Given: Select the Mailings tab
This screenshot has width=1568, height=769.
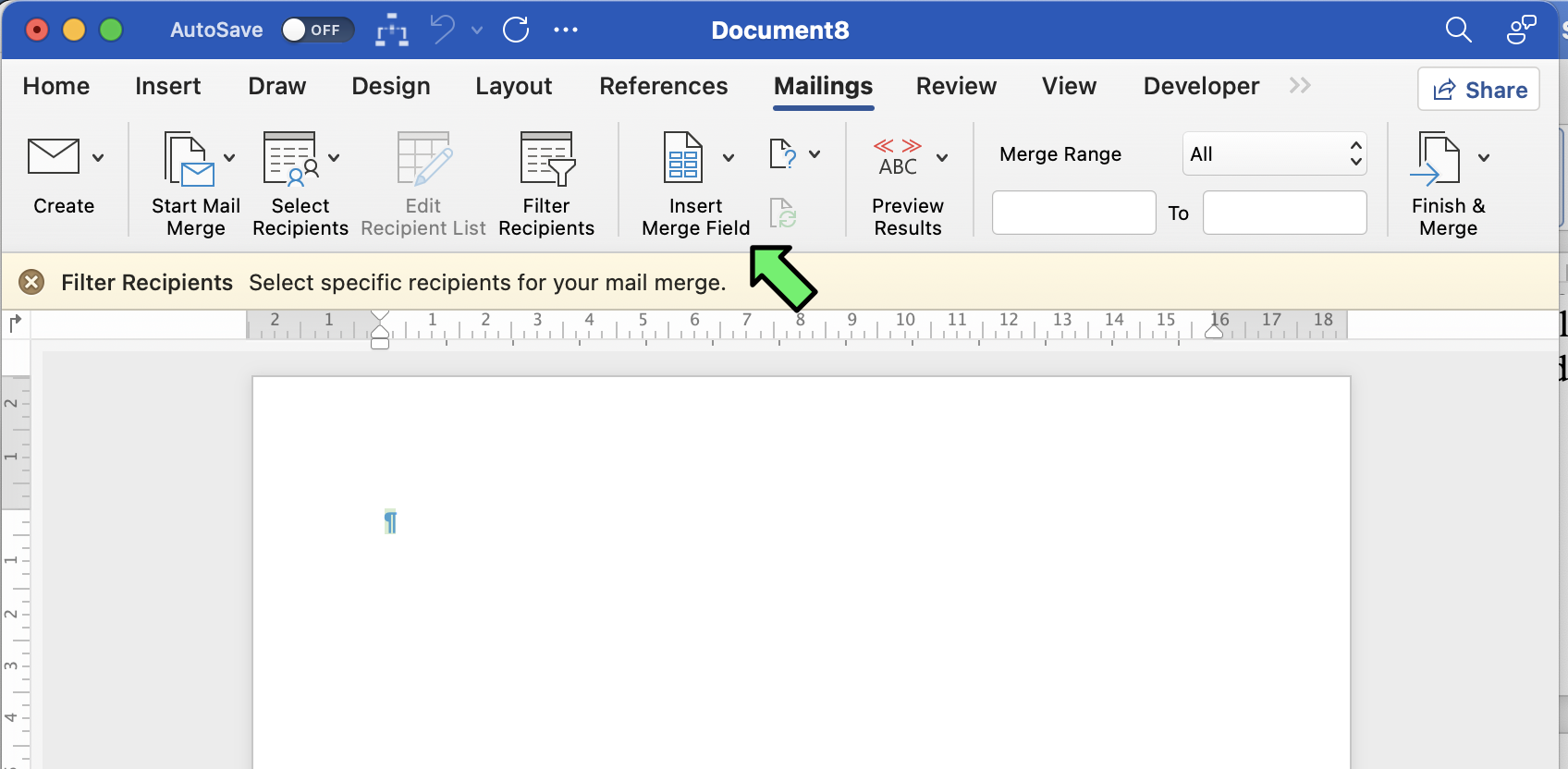Looking at the screenshot, I should pyautogui.click(x=824, y=86).
